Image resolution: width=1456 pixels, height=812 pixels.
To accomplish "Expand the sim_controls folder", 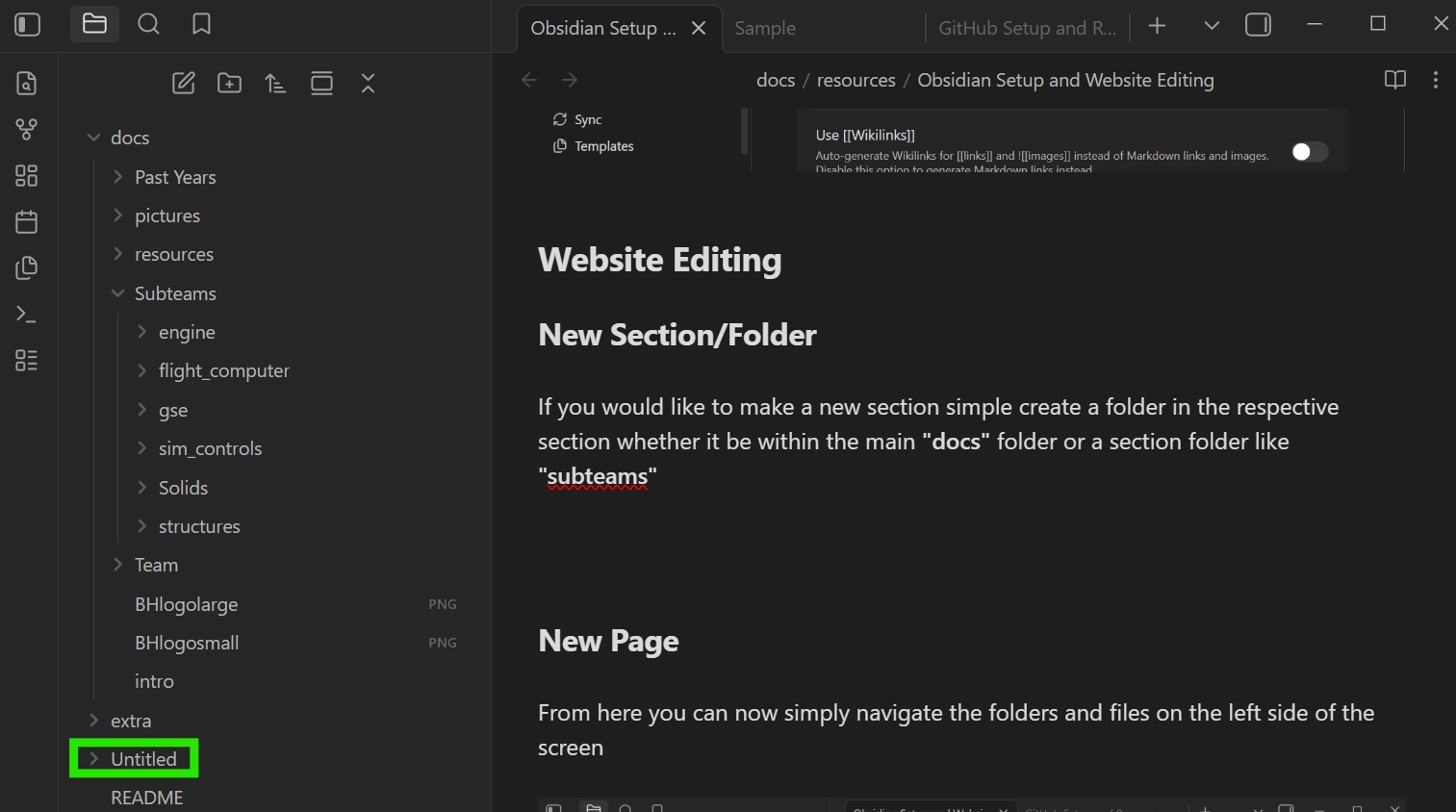I will pos(141,448).
